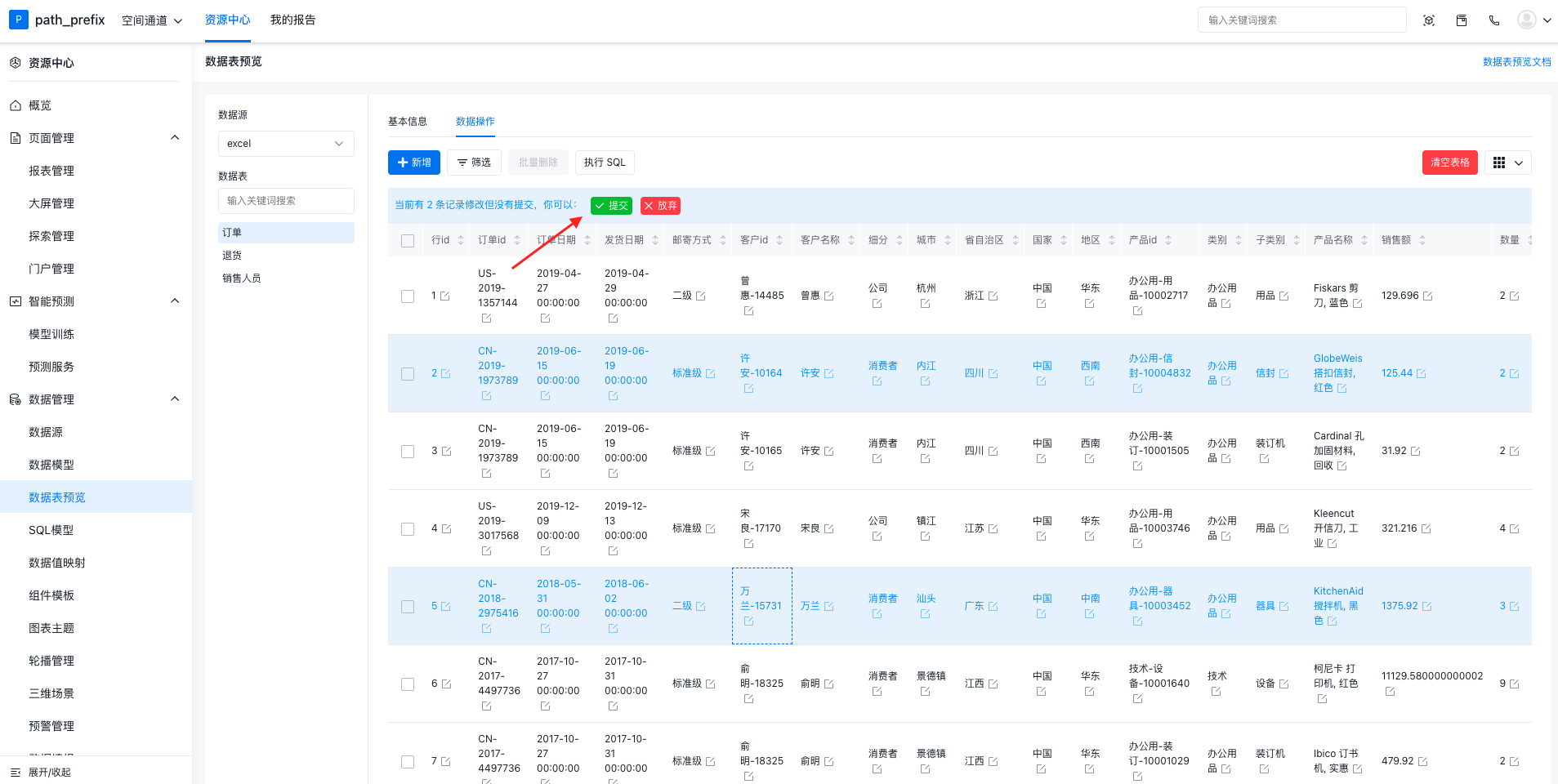The image size is (1558, 784).
Task: Go to SQL模型 in sidebar
Action: coord(51,530)
